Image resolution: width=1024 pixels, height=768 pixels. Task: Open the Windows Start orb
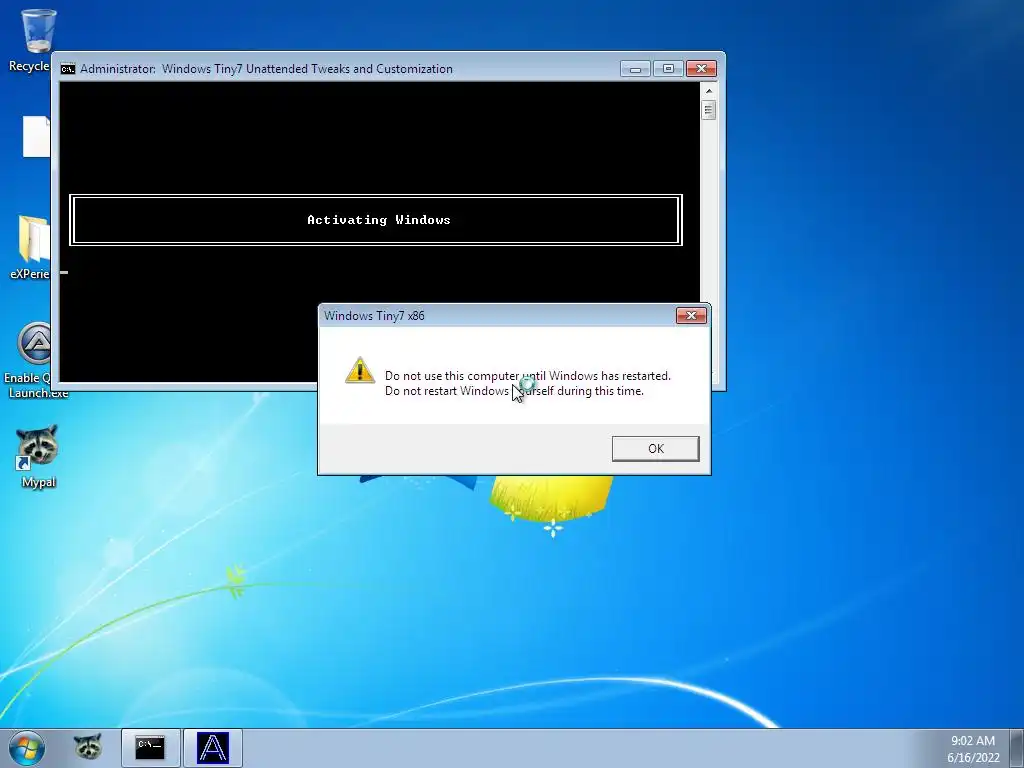click(x=26, y=748)
